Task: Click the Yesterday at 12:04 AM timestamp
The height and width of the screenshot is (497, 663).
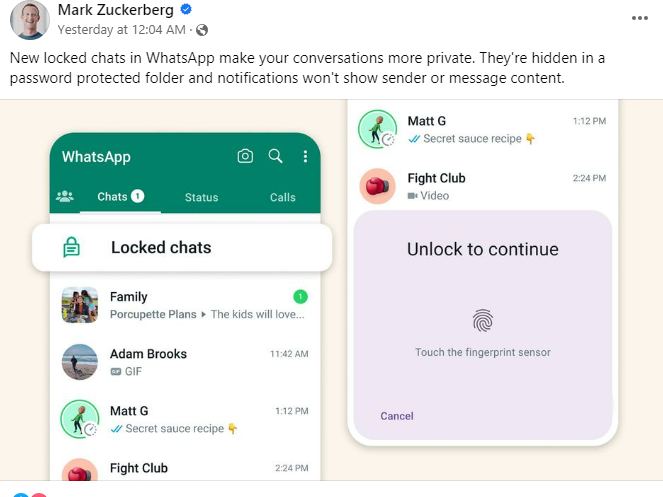Action: pos(121,30)
